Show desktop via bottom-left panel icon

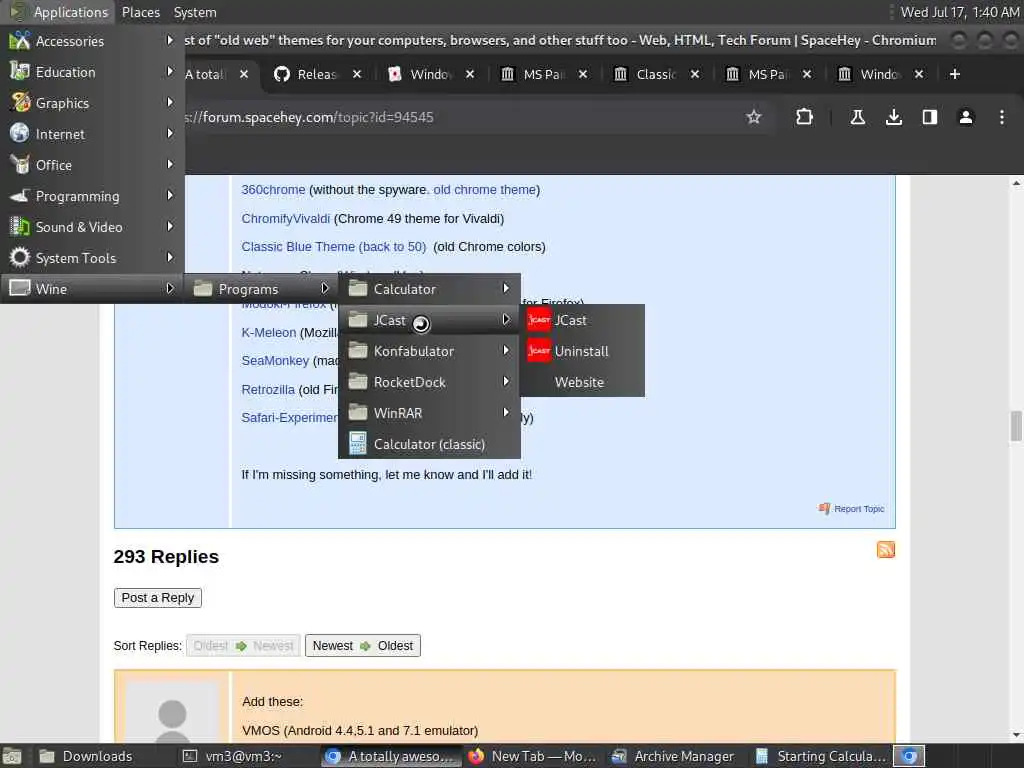click(x=12, y=756)
